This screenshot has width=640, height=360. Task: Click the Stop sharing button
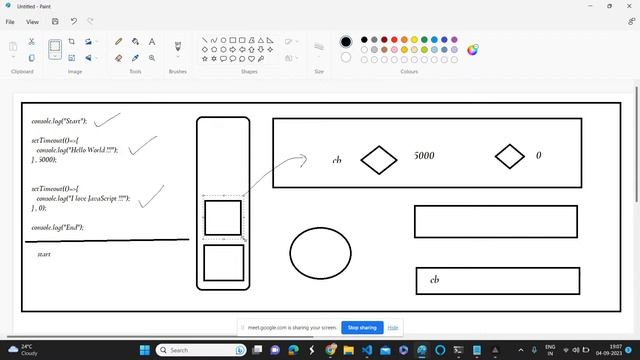362,327
